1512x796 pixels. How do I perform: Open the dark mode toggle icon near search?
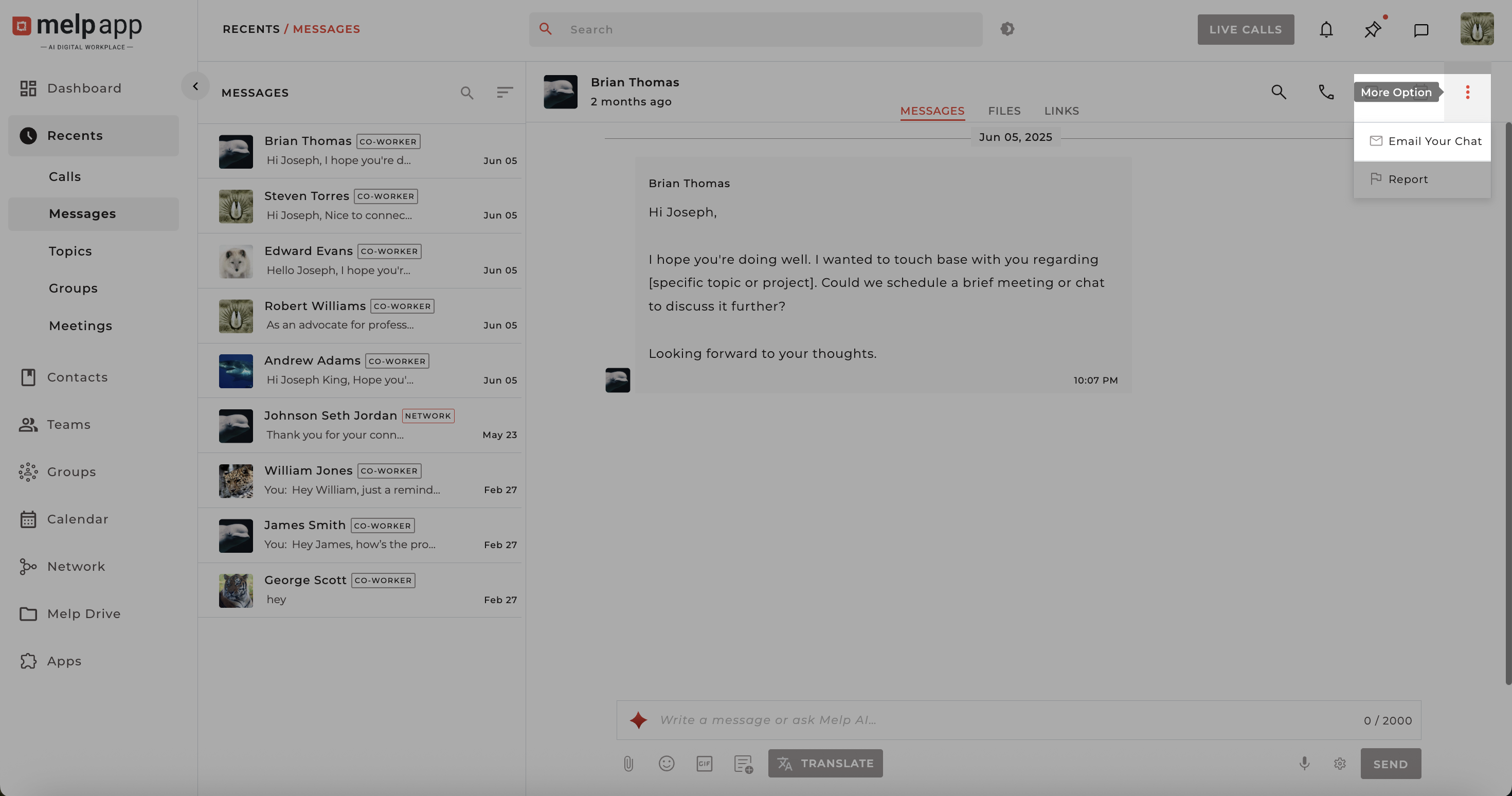1007,29
